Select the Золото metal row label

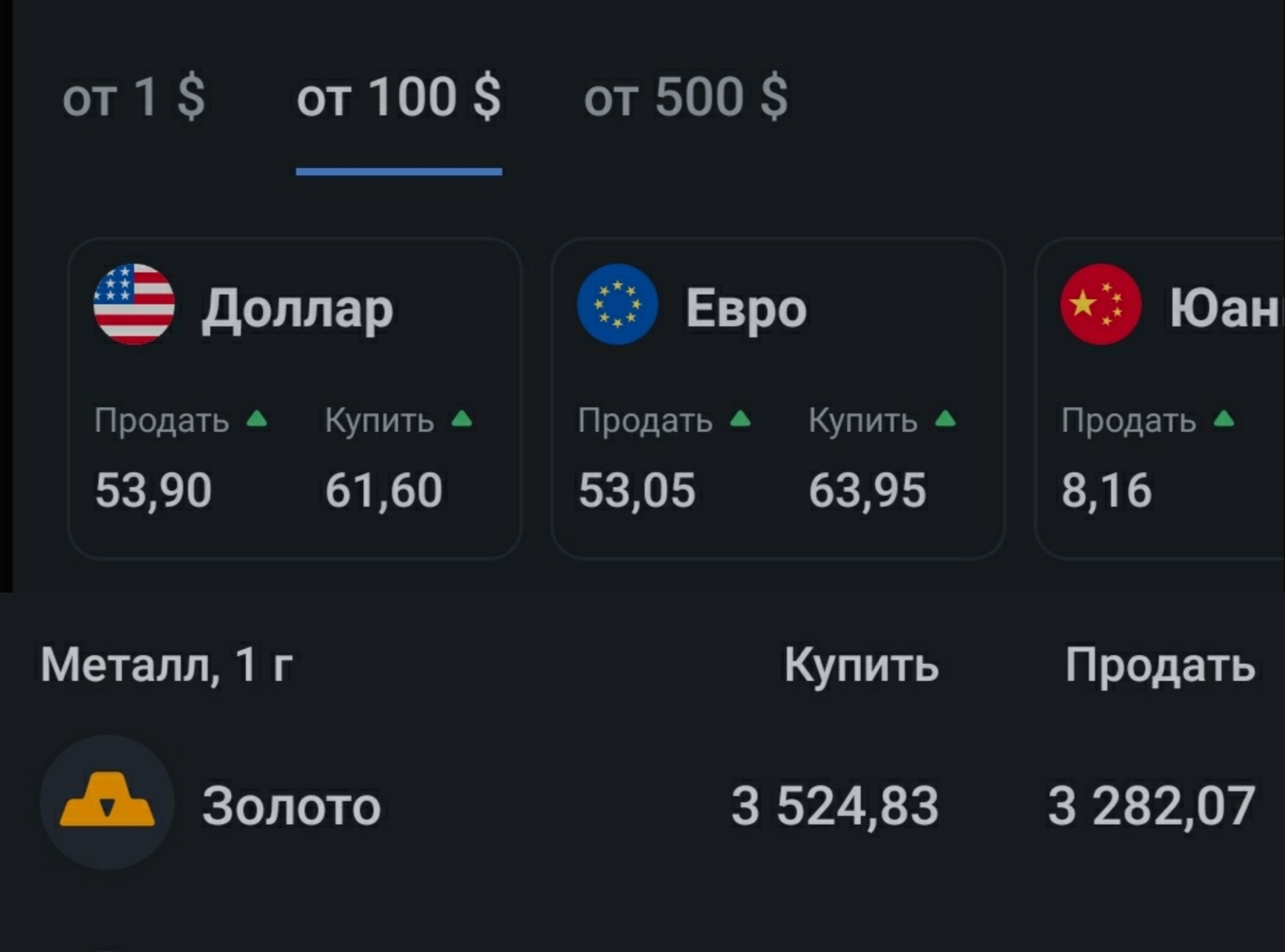point(291,807)
